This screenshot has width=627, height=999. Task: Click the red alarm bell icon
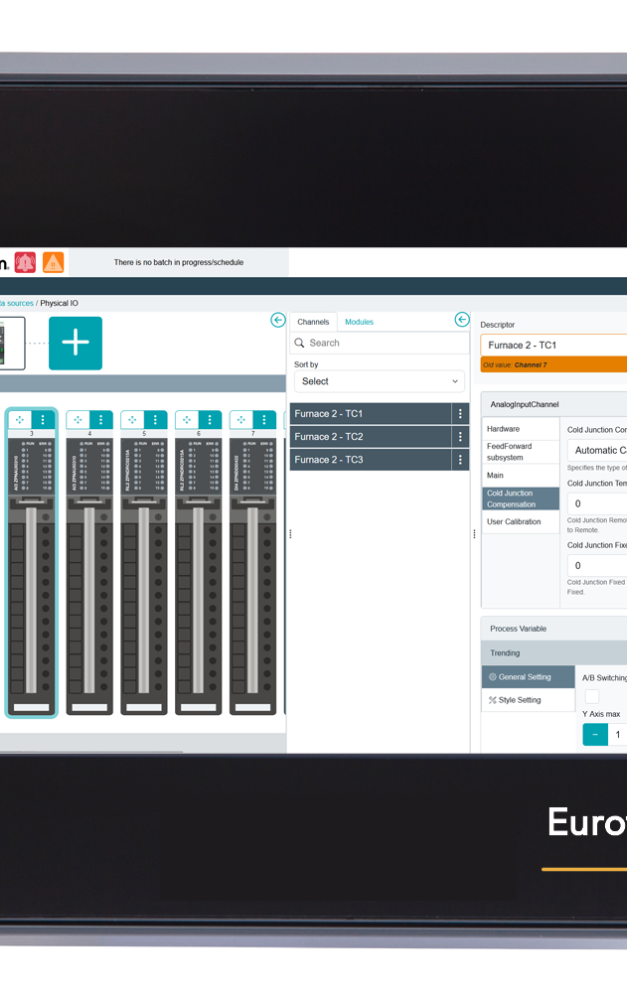coord(25,263)
